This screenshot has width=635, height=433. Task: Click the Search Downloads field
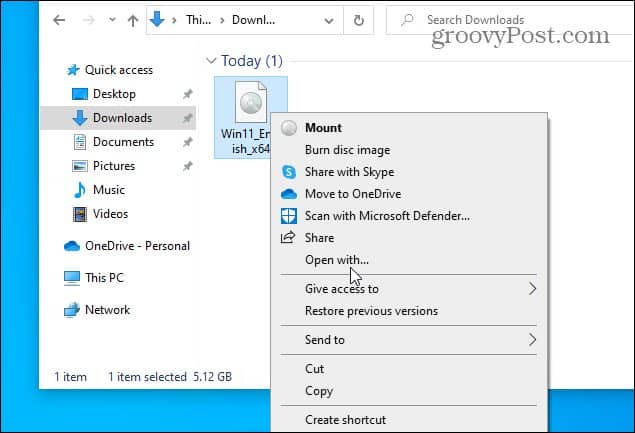pos(500,20)
